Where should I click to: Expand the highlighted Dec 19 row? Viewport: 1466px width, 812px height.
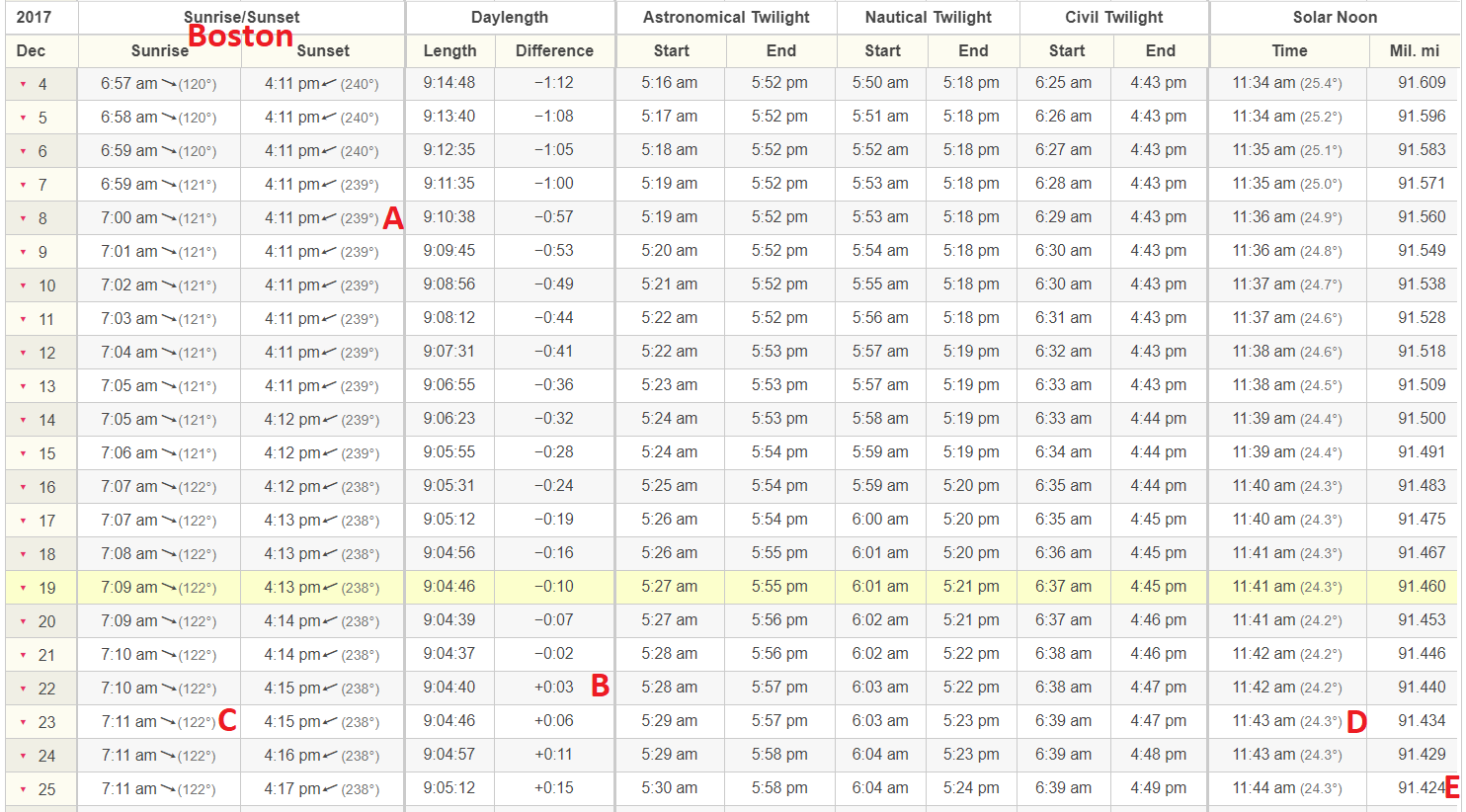pos(24,589)
